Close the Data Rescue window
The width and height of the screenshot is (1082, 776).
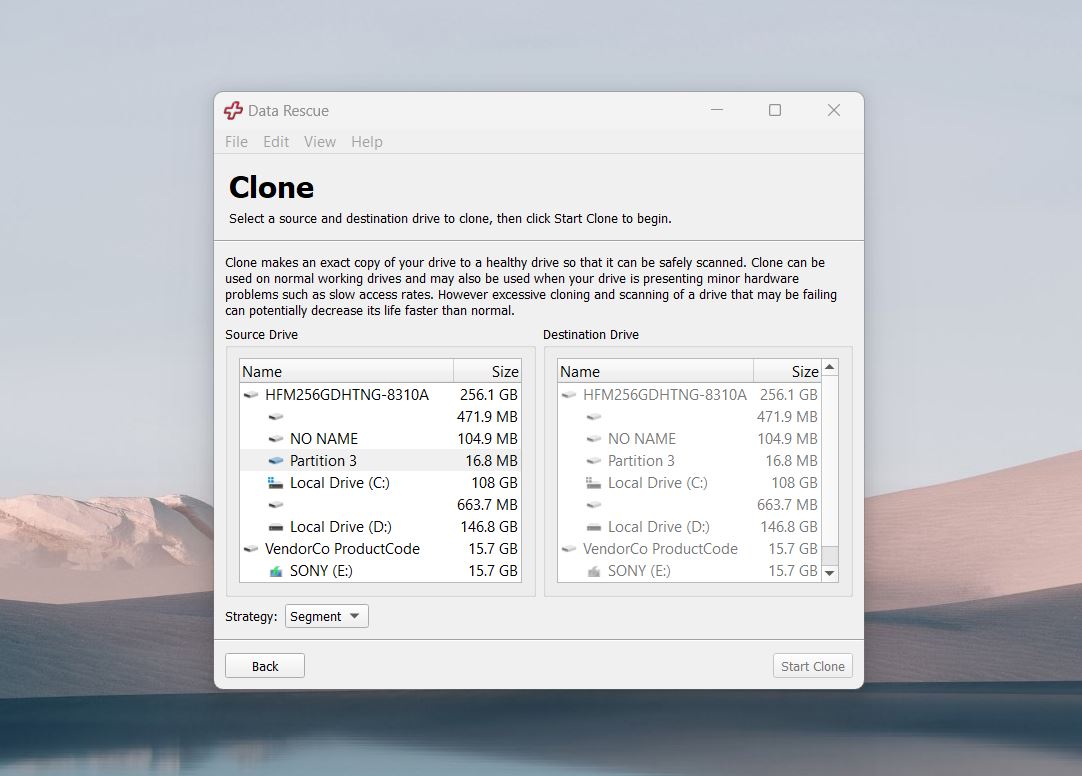(834, 110)
